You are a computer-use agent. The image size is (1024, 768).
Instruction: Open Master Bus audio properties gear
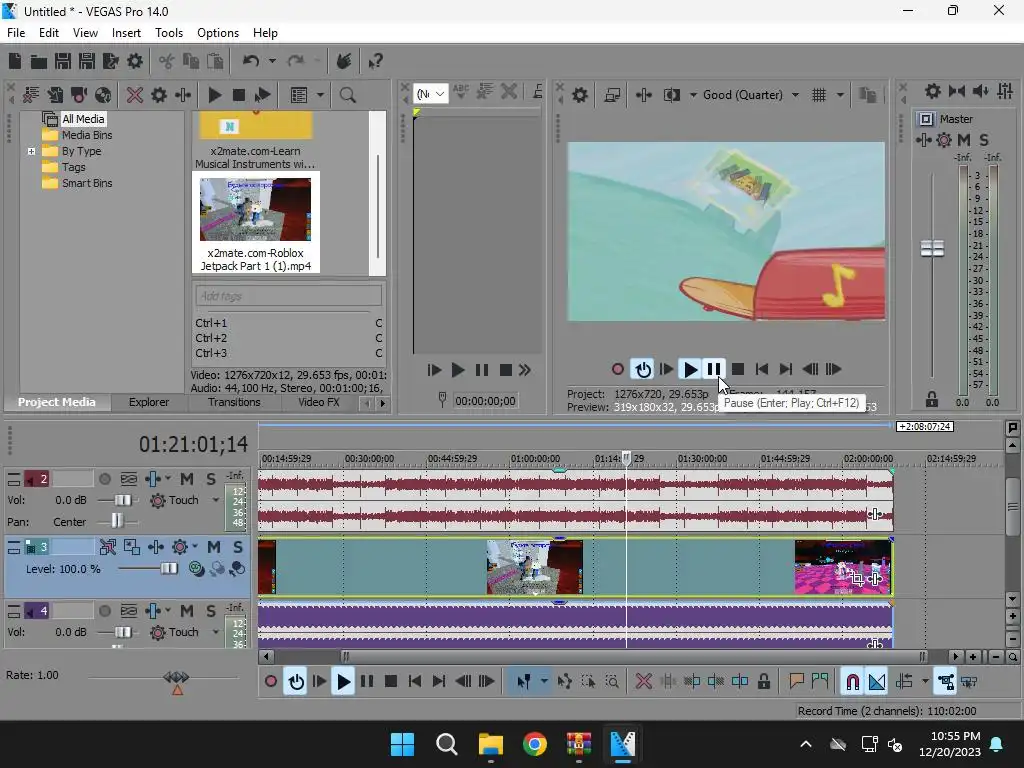coord(933,91)
